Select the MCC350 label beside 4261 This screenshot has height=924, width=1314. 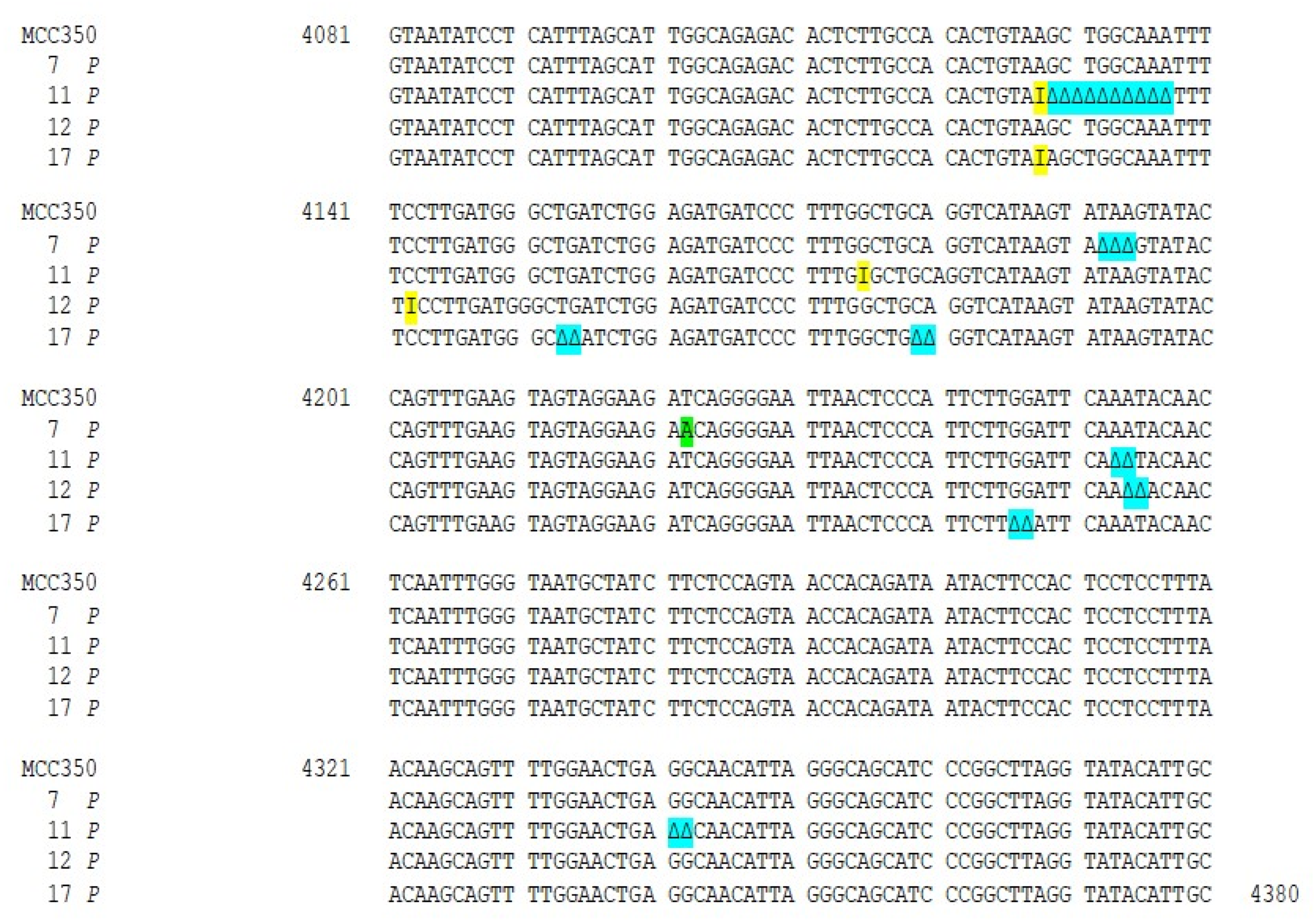(x=59, y=583)
